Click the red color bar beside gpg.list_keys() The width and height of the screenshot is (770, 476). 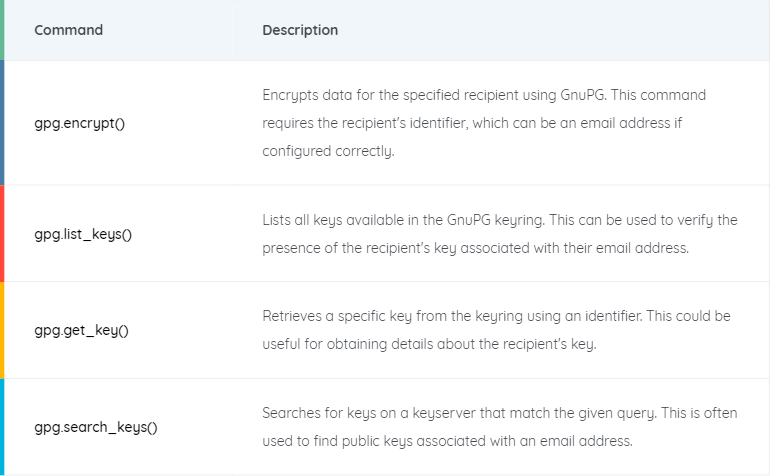pos(2,234)
